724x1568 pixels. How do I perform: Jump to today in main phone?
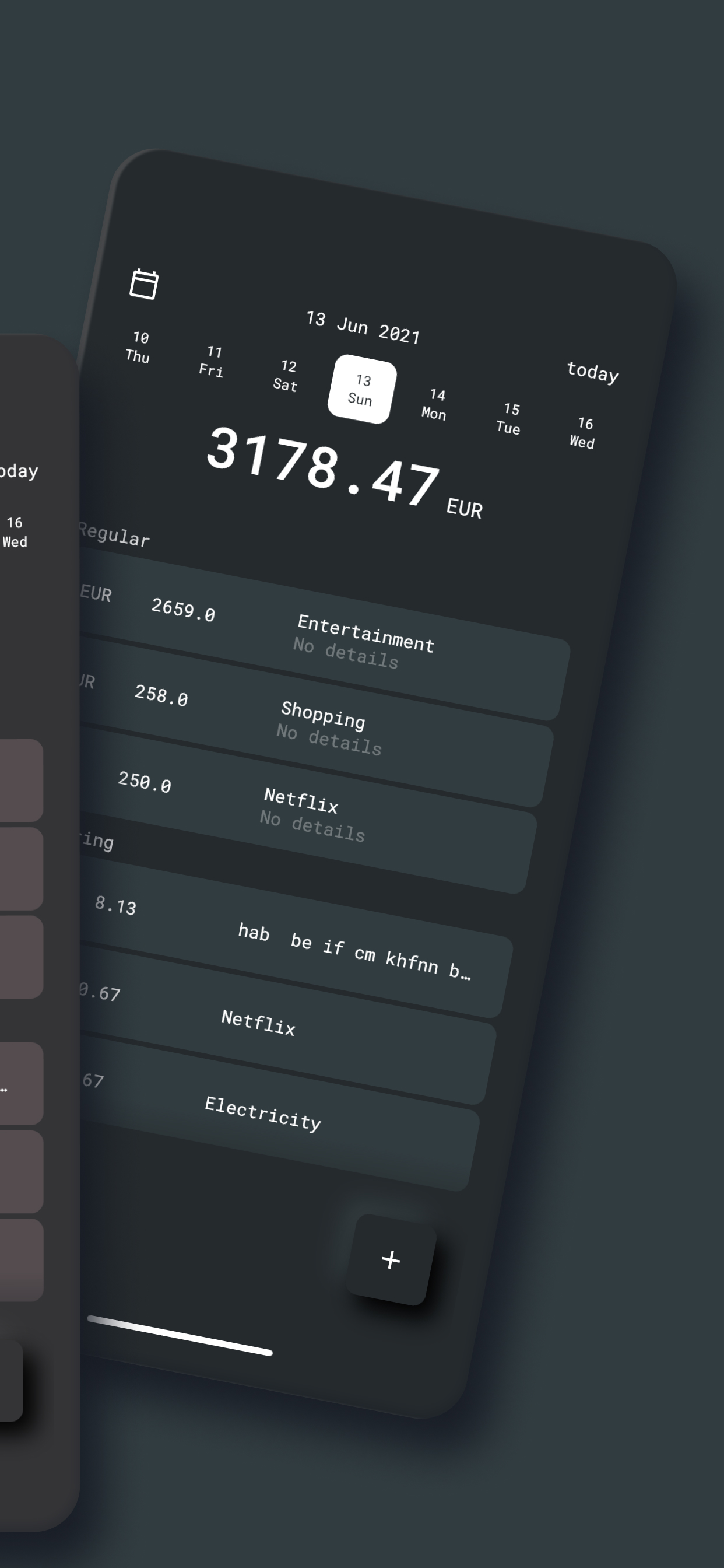(593, 372)
